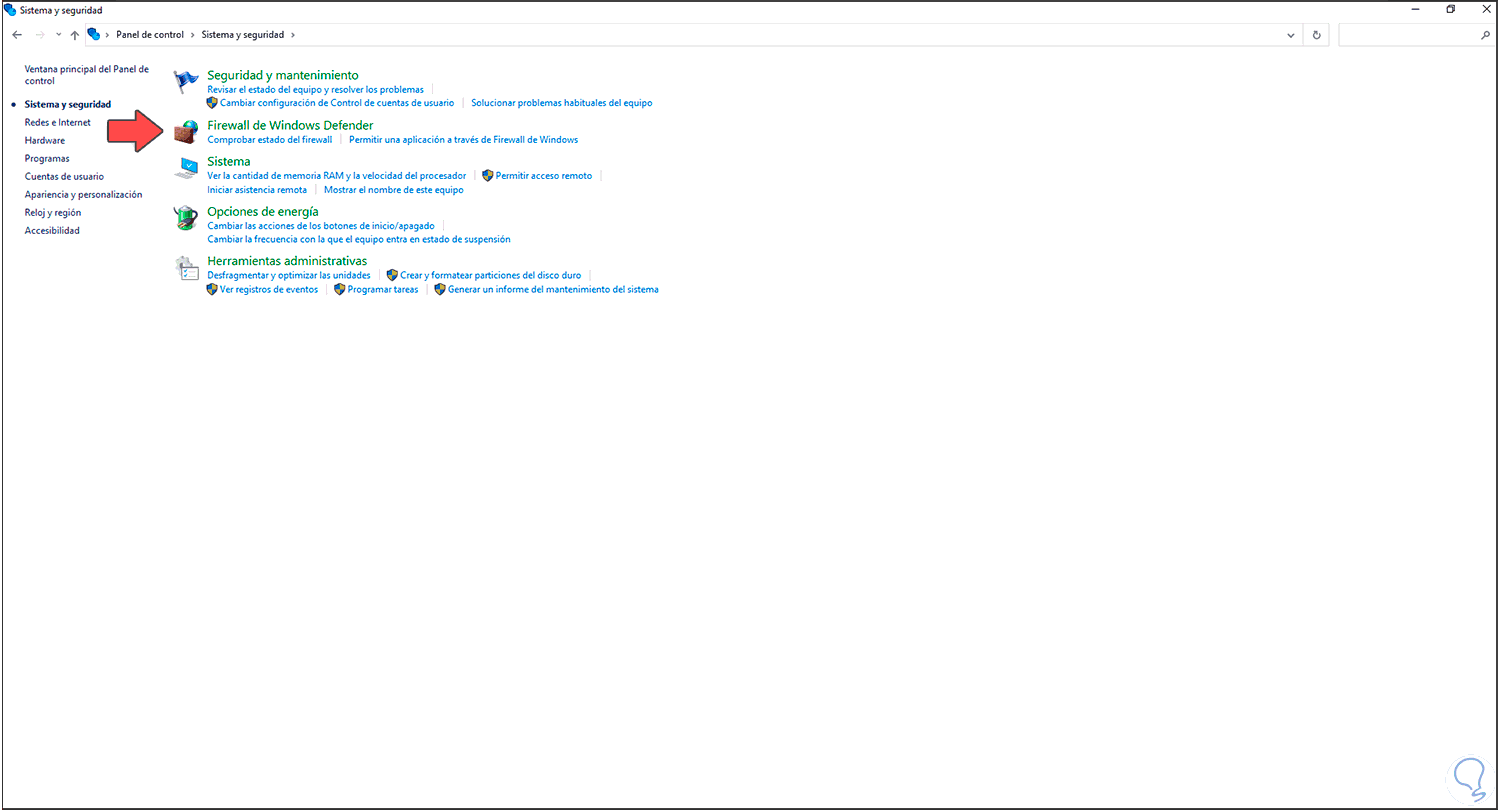Screen dimensions: 1500x810
Task: Select Hardware in the sidebar
Action: pos(45,141)
